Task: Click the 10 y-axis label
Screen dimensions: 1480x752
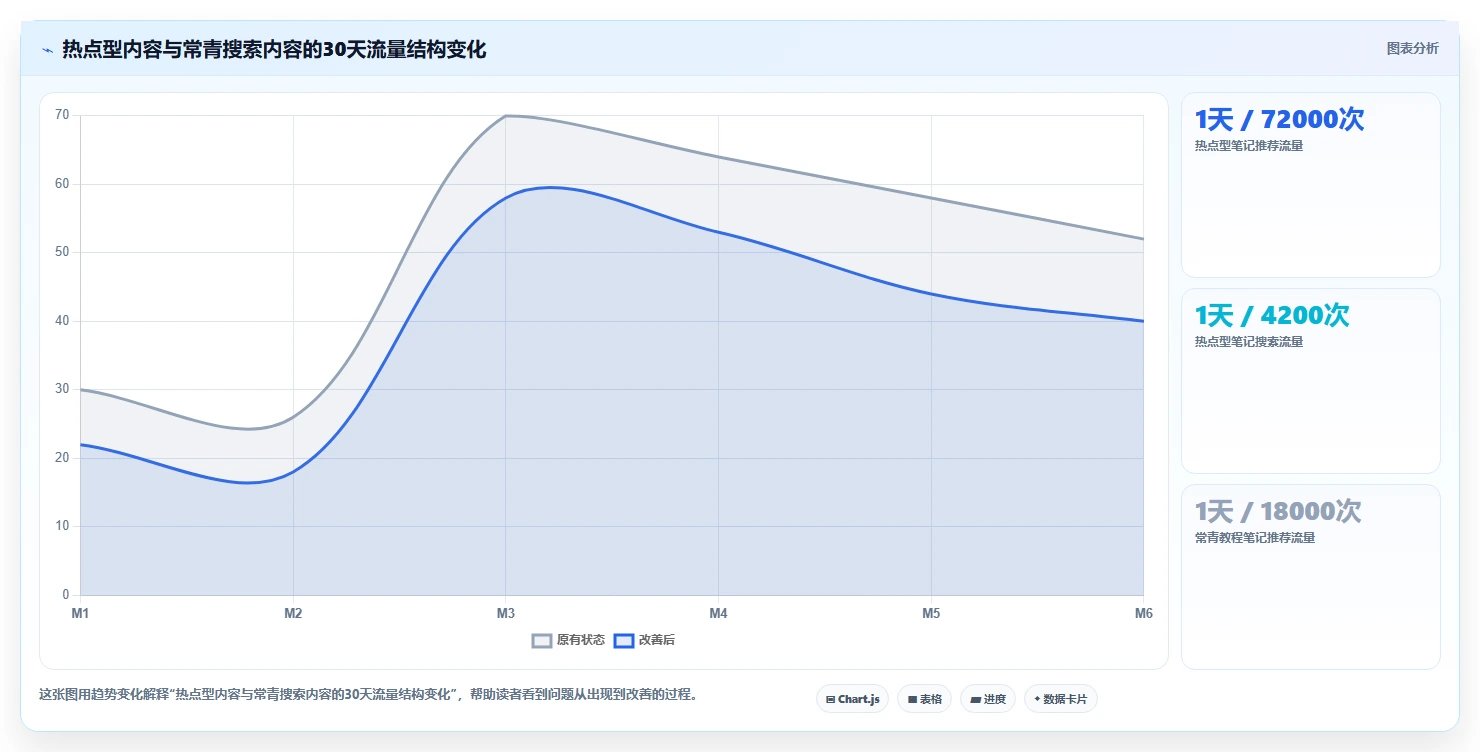Action: [62, 526]
